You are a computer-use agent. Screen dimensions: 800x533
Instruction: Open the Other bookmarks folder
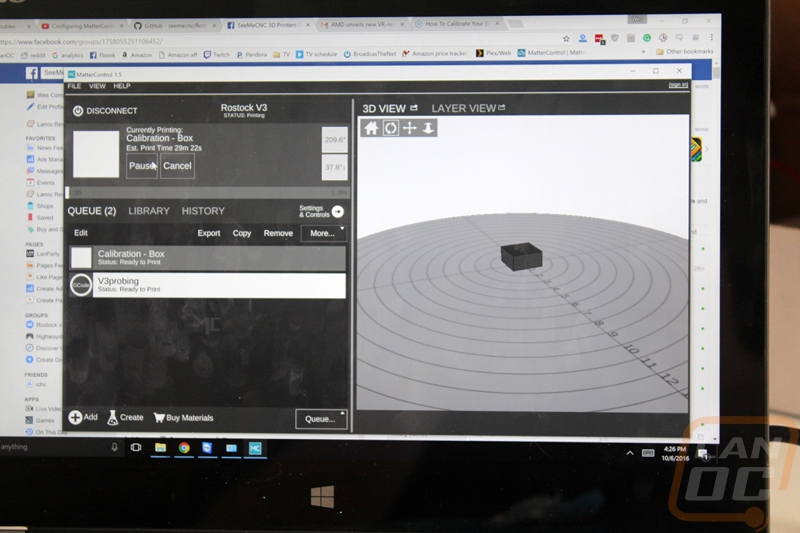tap(685, 52)
